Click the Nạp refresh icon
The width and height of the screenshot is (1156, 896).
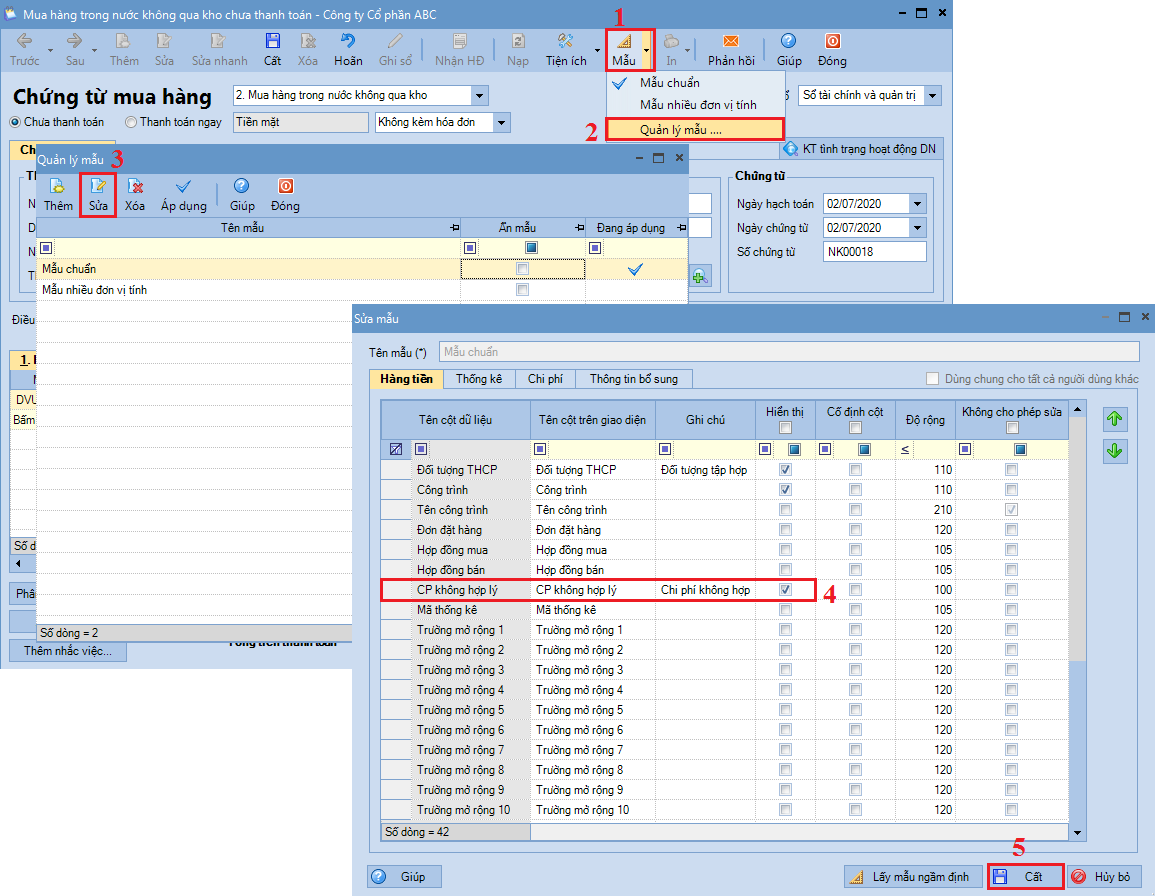click(518, 41)
